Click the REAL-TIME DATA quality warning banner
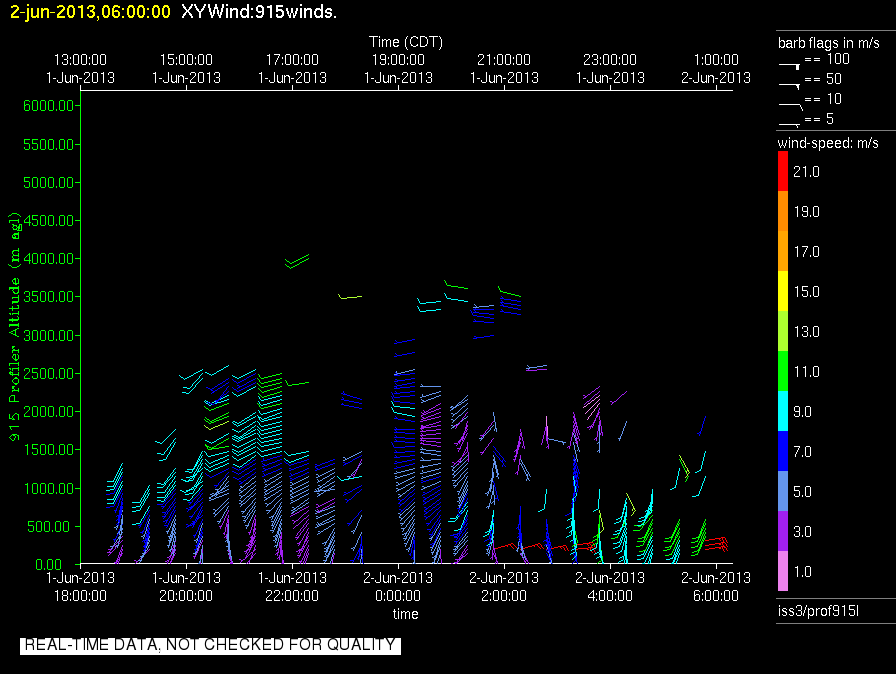This screenshot has height=674, width=896. pyautogui.click(x=210, y=645)
